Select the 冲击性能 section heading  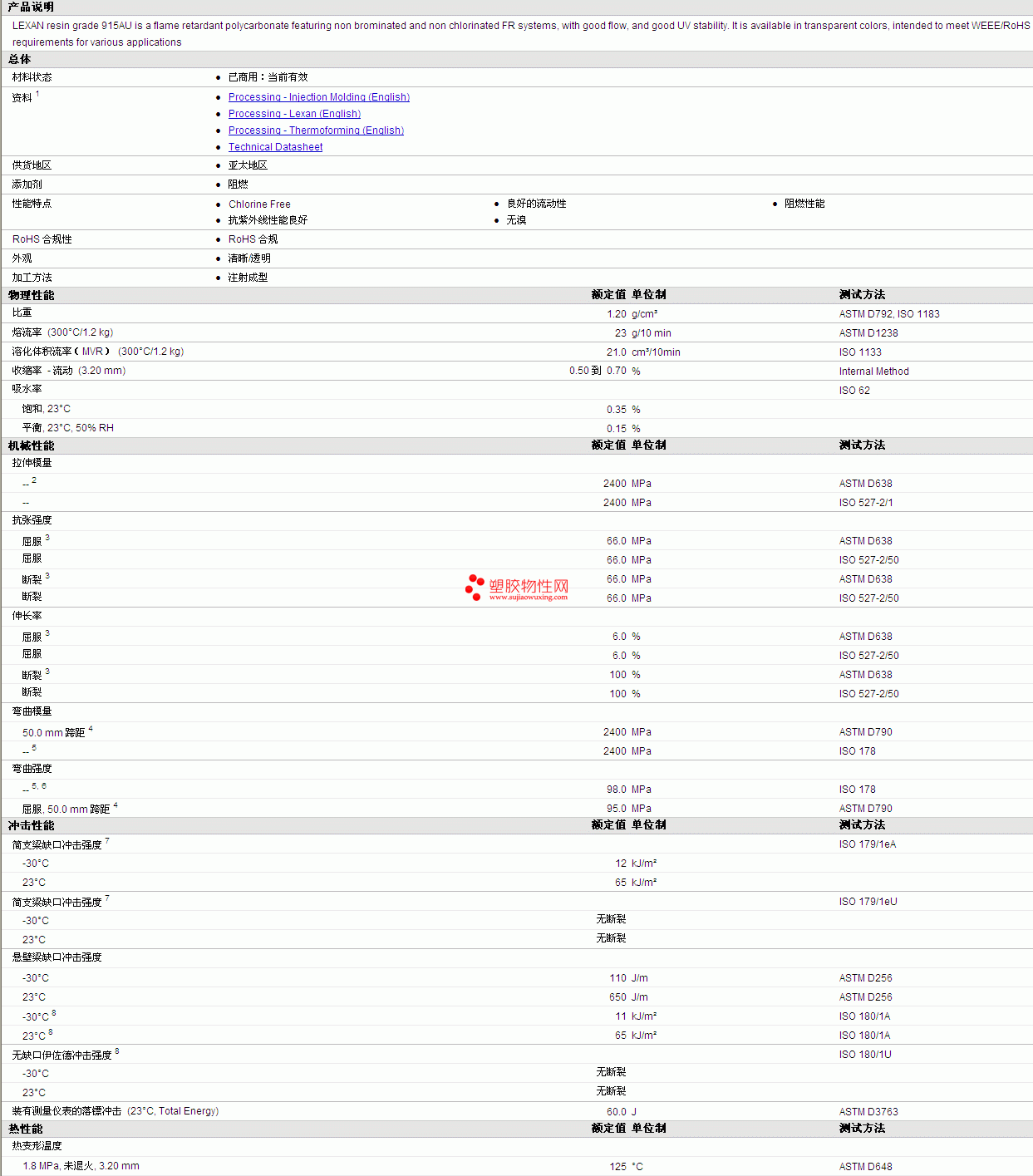point(32,825)
